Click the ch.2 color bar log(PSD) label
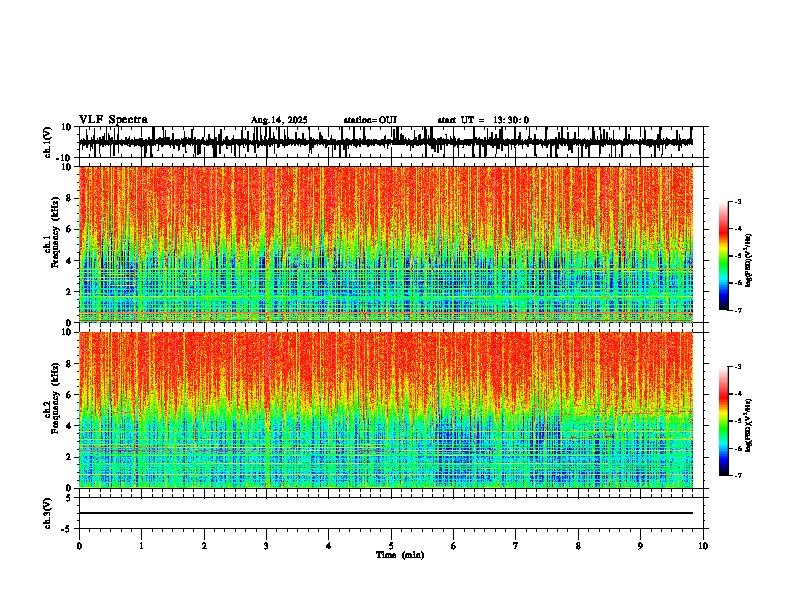 tap(748, 425)
